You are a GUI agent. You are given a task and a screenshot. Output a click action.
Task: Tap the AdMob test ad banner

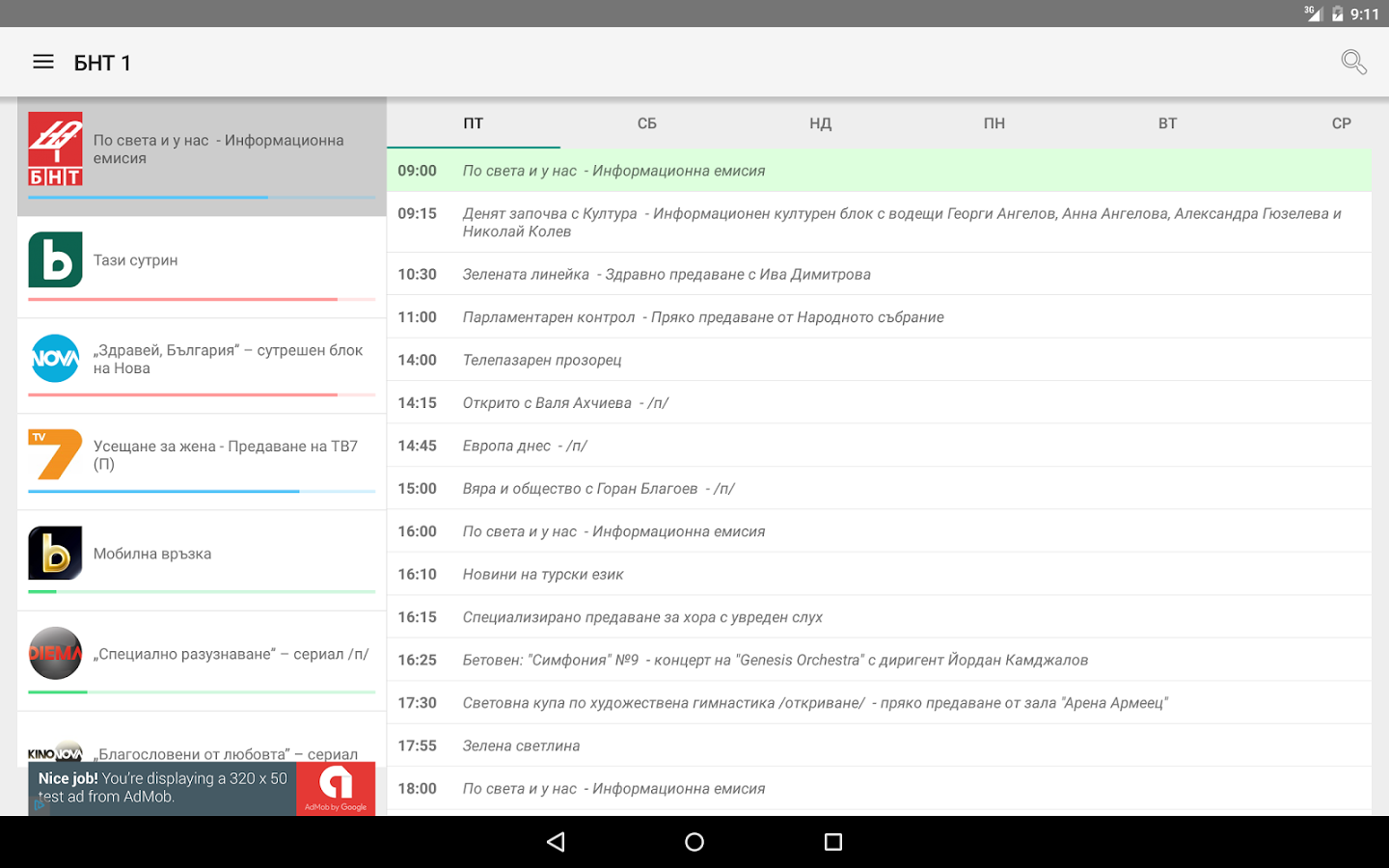(x=201, y=788)
